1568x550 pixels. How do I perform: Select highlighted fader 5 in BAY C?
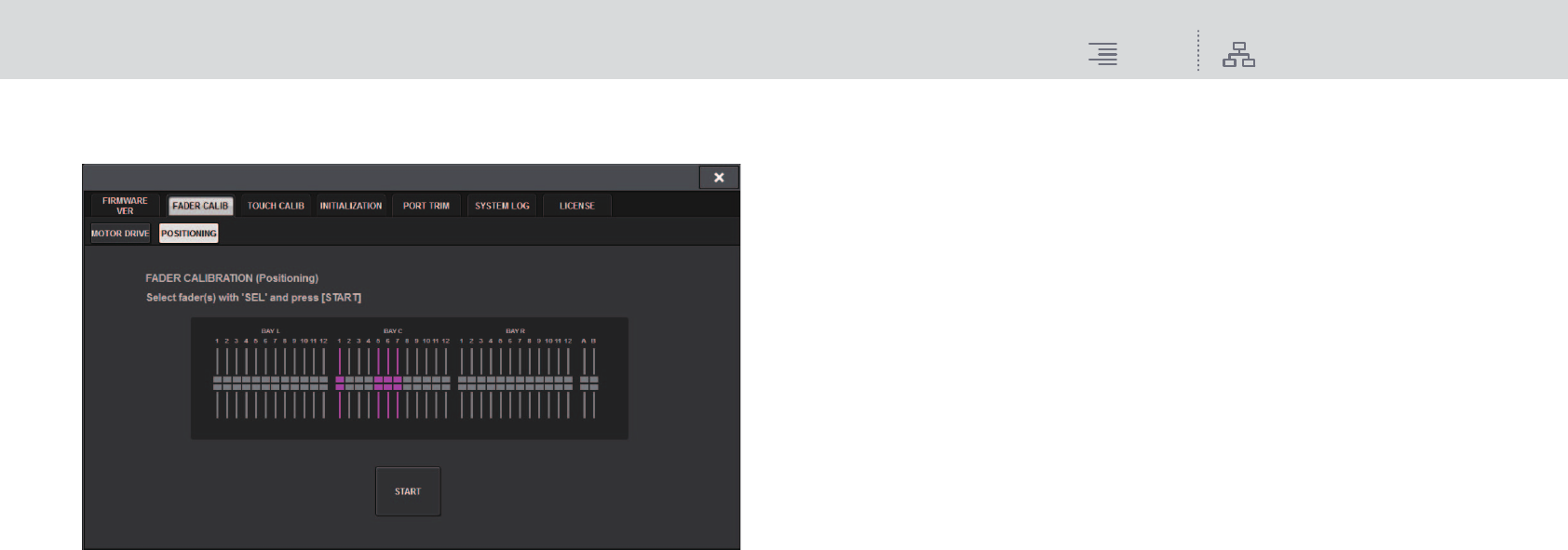[x=378, y=382]
